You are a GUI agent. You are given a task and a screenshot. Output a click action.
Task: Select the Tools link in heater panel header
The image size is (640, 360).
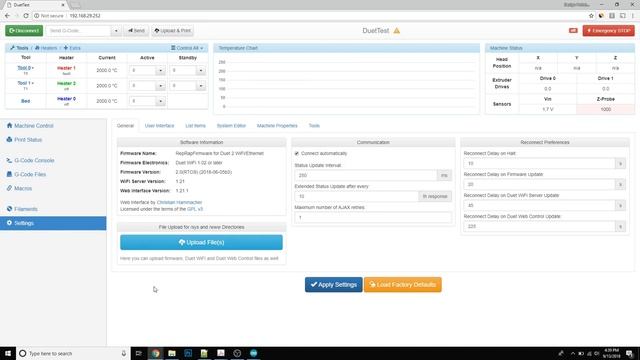click(19, 48)
